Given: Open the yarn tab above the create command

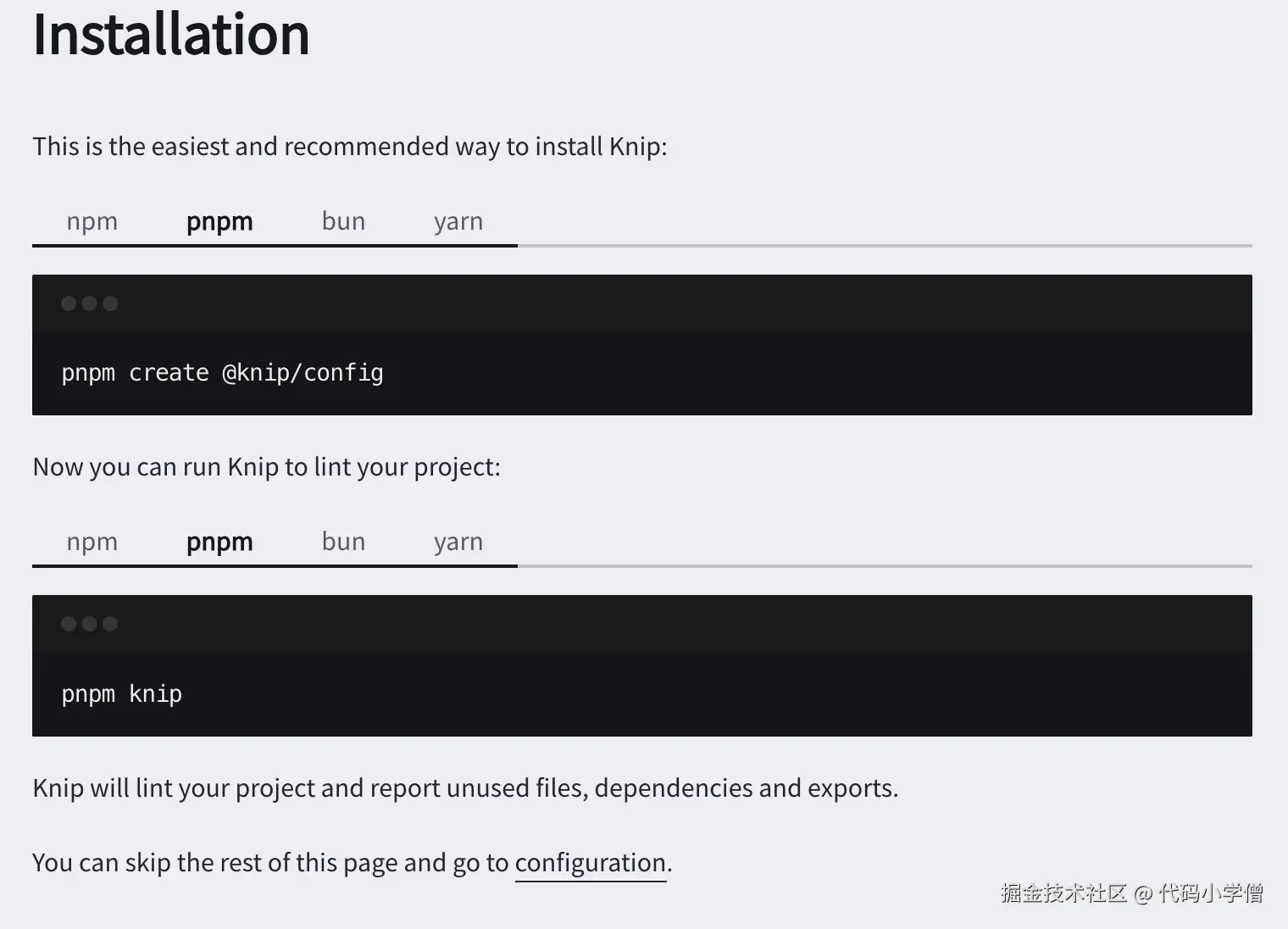Looking at the screenshot, I should point(458,221).
